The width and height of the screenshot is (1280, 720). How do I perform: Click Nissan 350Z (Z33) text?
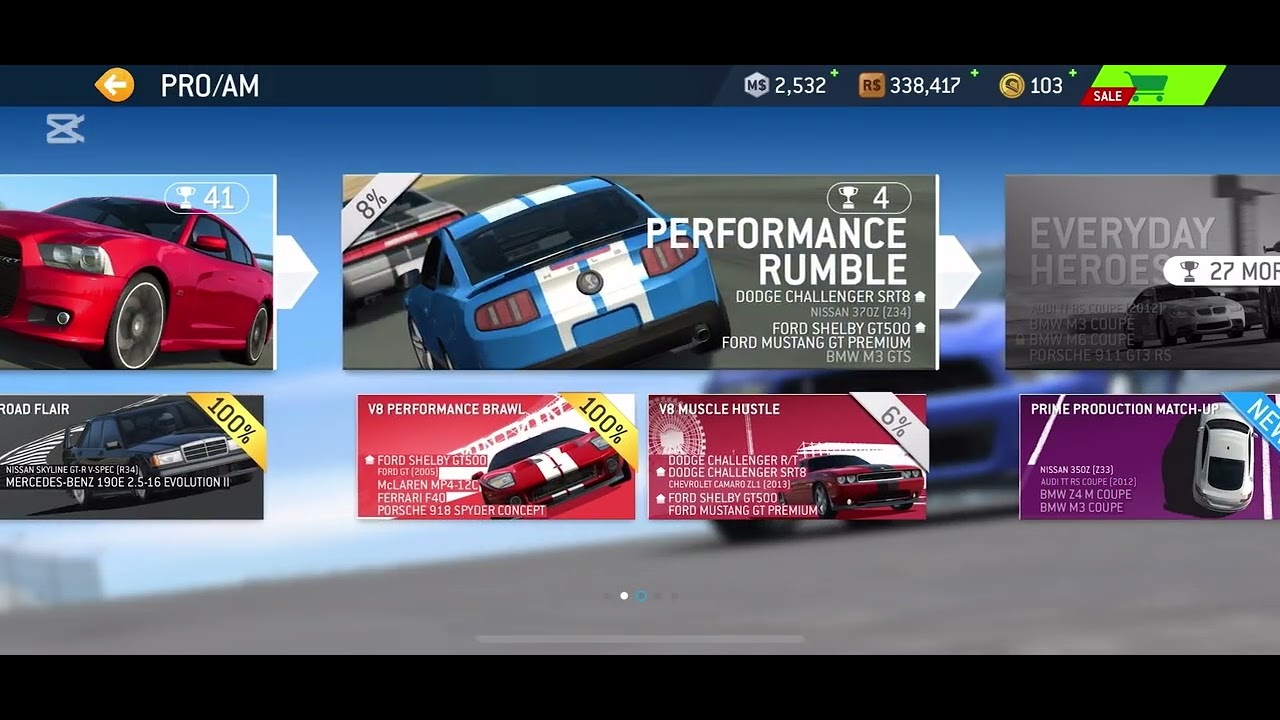[1076, 470]
